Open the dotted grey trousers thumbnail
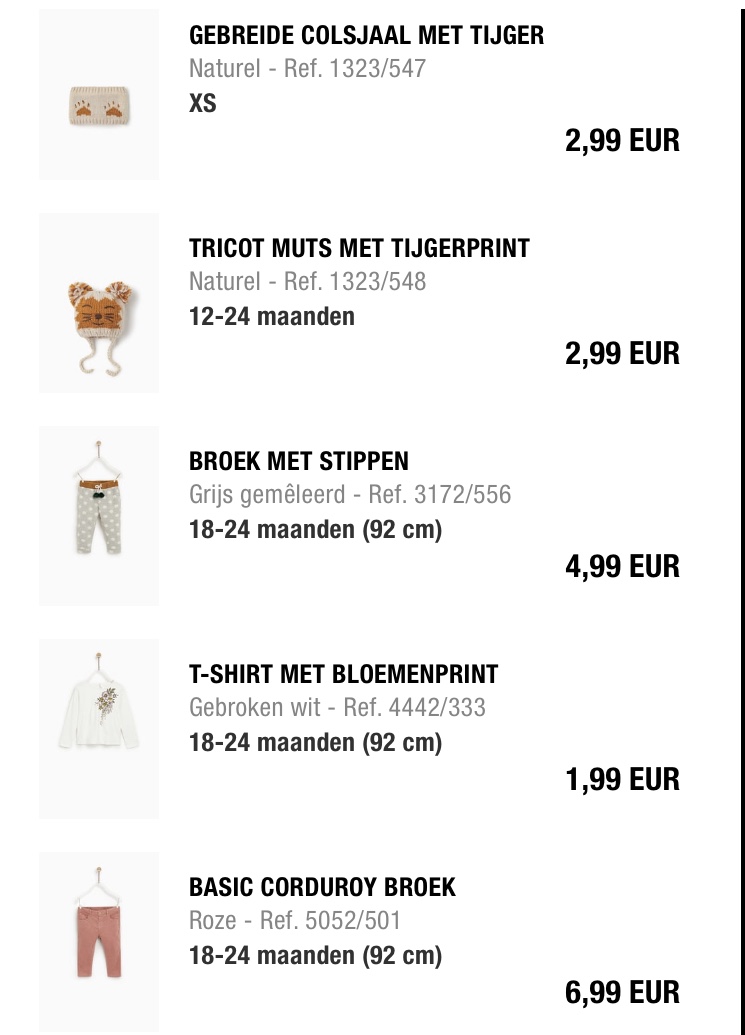The image size is (745, 1035). (99, 516)
